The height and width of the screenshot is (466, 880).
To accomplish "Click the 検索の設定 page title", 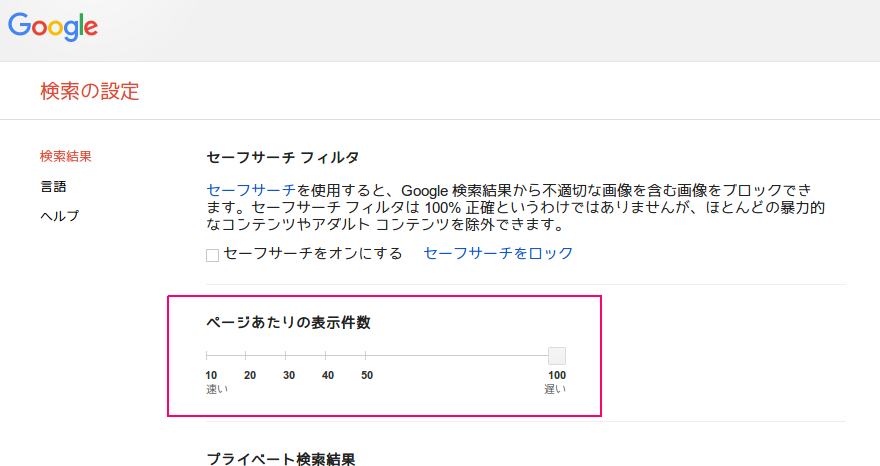I will pyautogui.click(x=89, y=91).
